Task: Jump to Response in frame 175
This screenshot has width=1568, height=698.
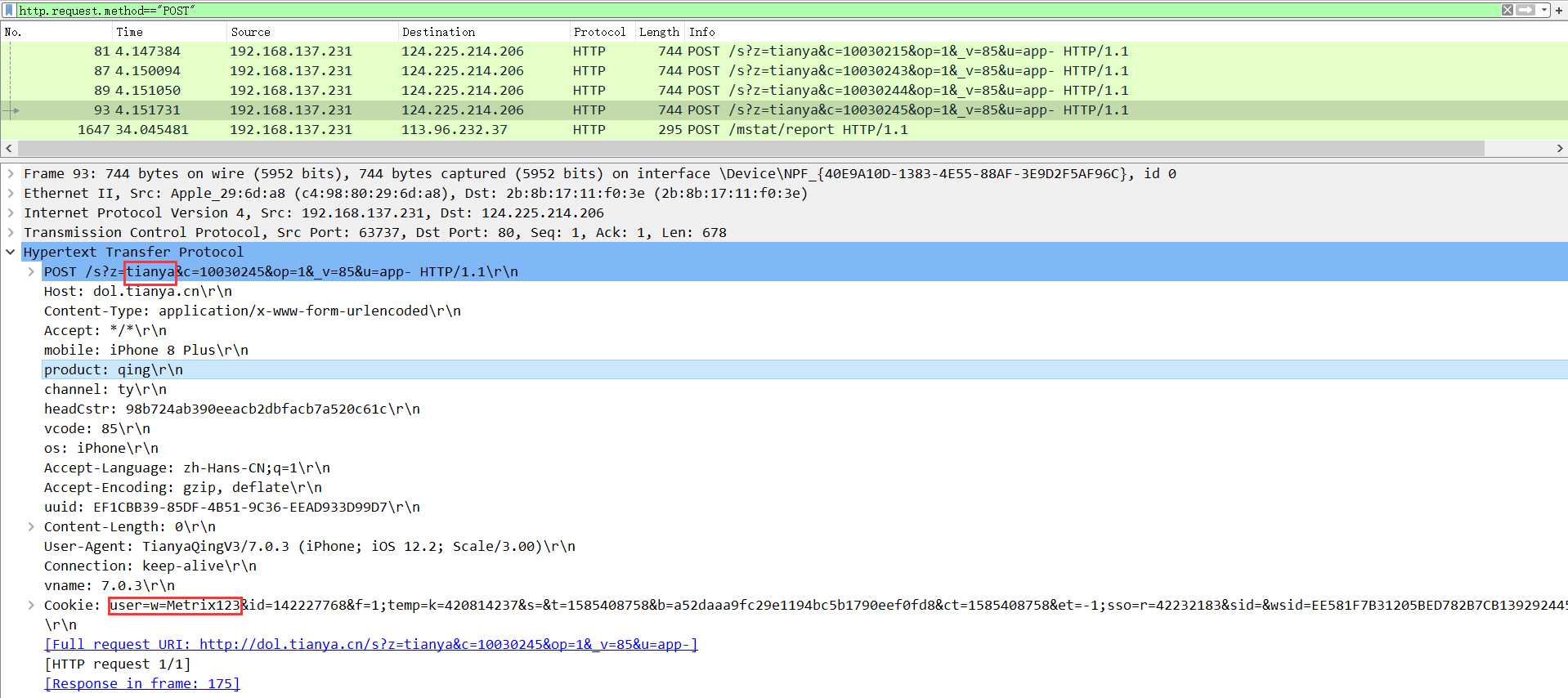Action: tap(142, 683)
